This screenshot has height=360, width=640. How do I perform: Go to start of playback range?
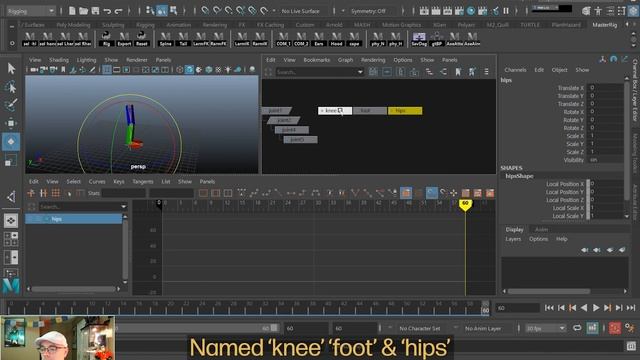pyautogui.click(x=549, y=308)
